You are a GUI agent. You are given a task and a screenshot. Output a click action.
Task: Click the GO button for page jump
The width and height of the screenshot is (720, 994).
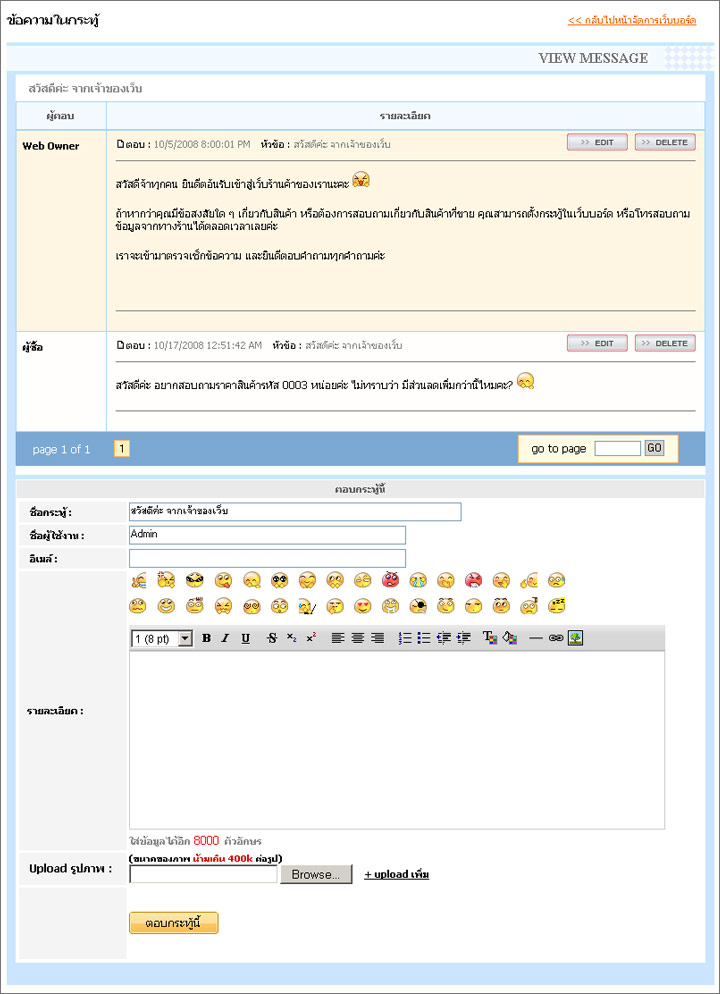pos(654,448)
